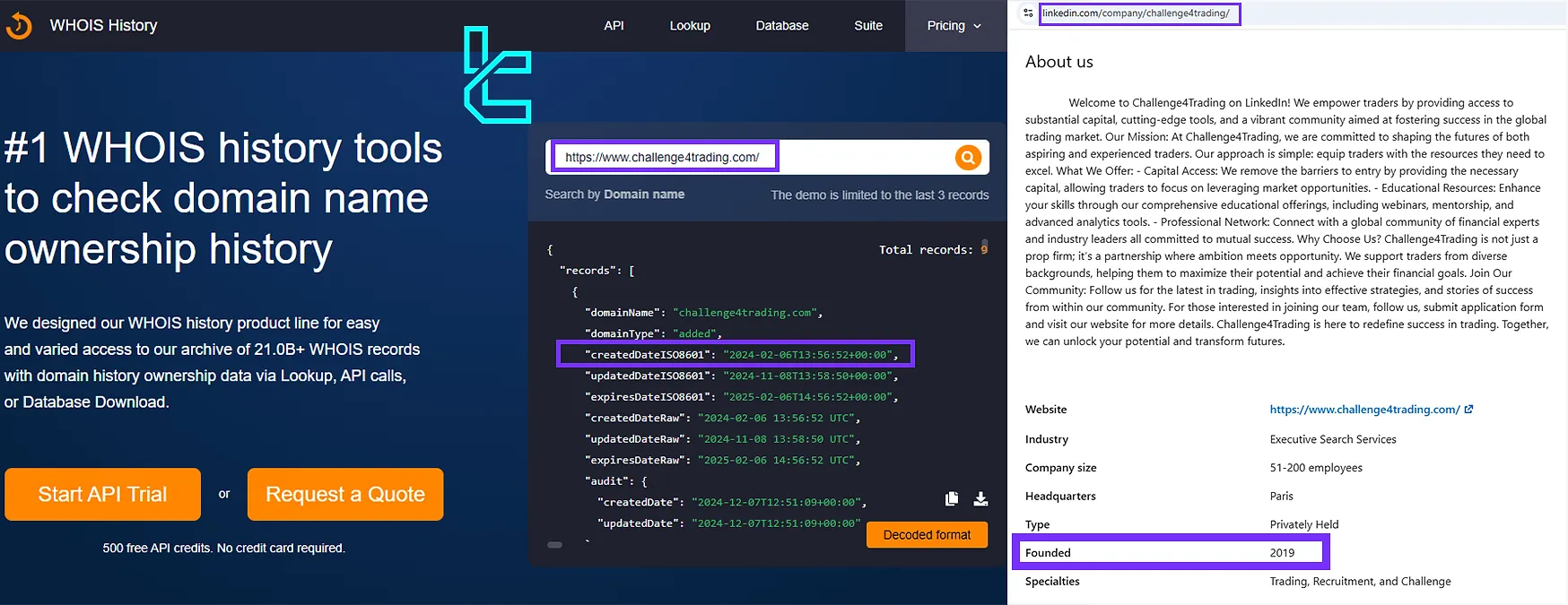Click the orange WHOIS History logo icon

tap(19, 26)
